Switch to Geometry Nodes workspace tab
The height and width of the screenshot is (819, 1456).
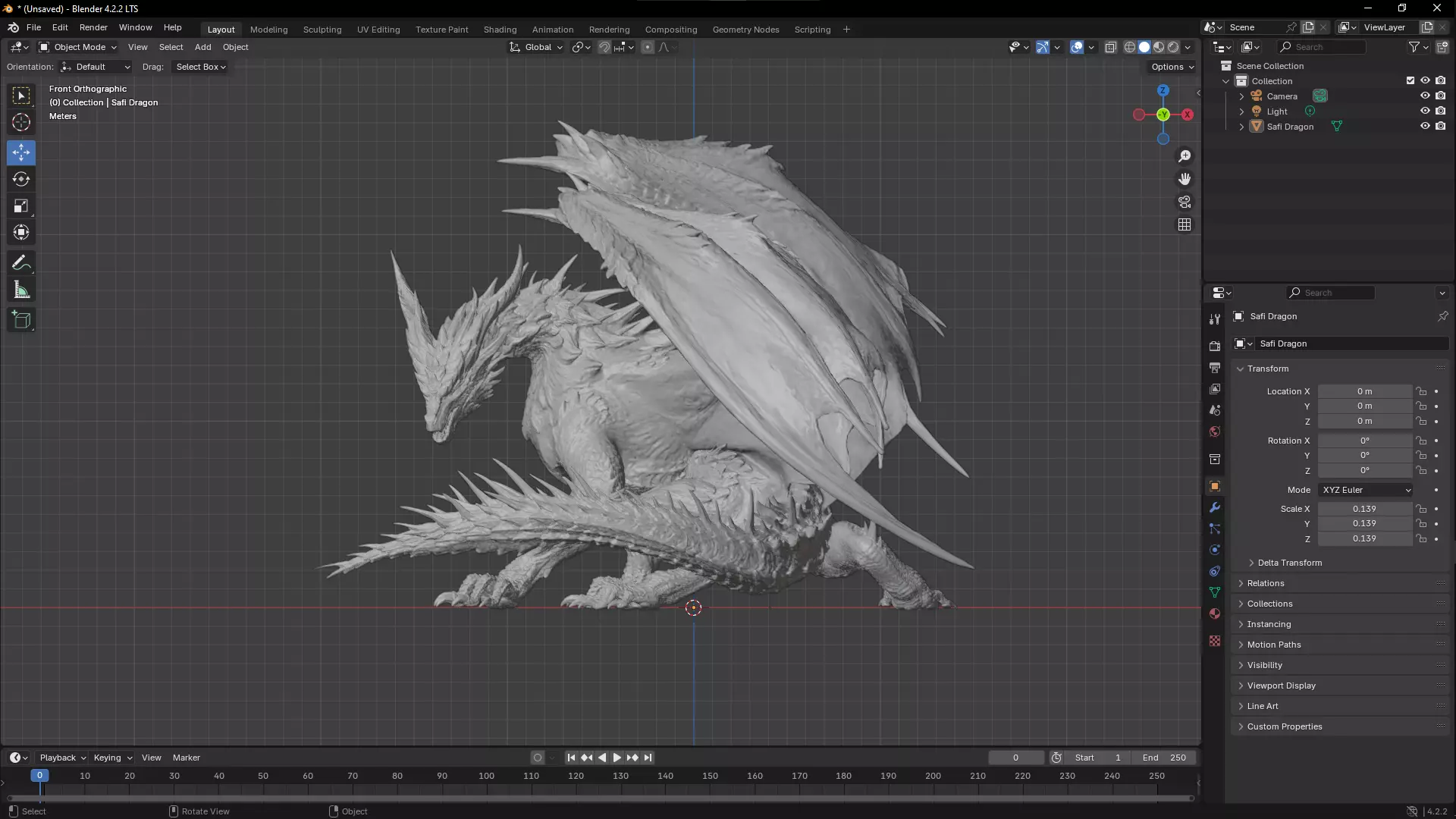tap(745, 30)
